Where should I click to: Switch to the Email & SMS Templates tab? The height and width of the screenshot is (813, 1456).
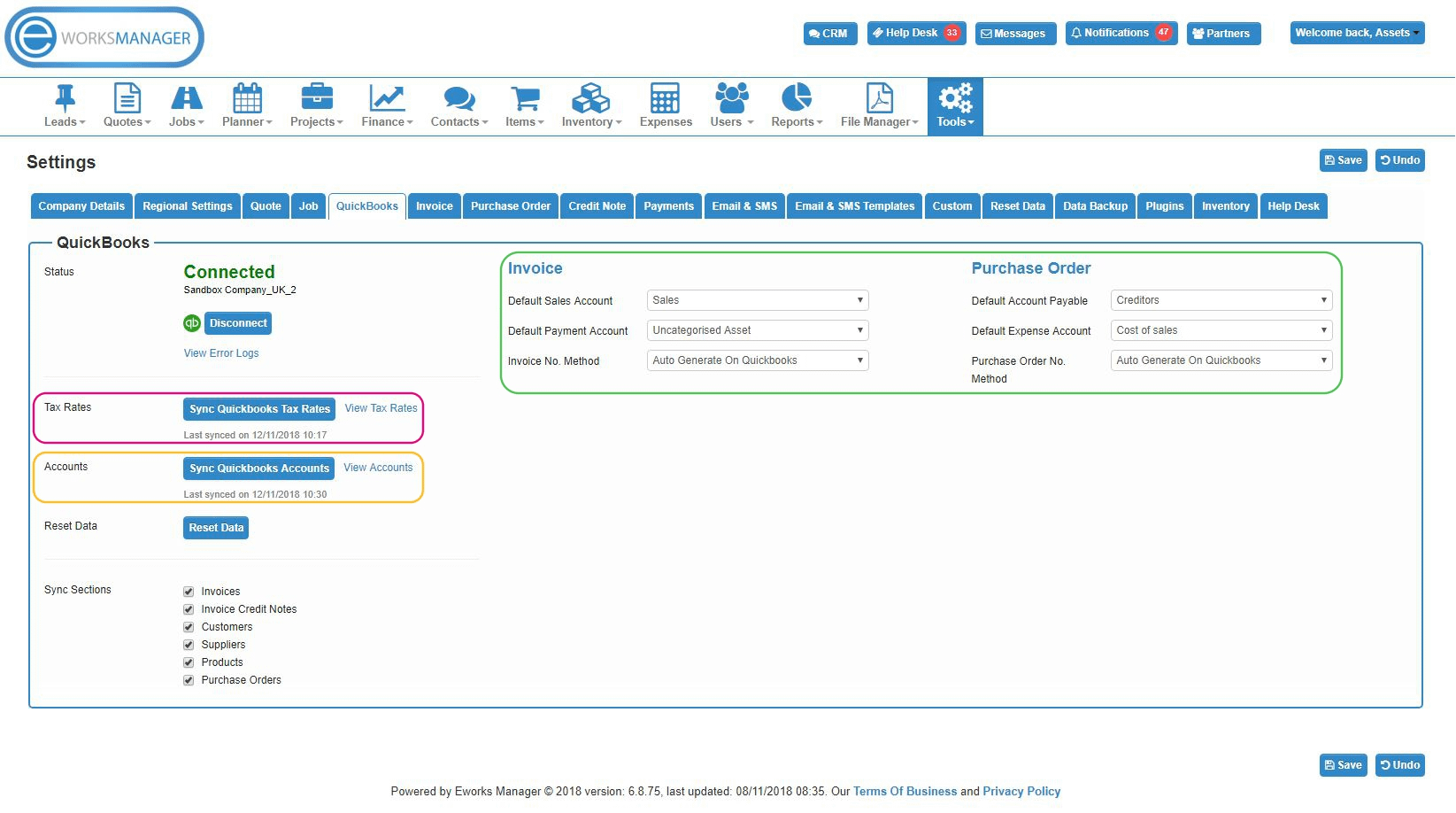pyautogui.click(x=853, y=205)
